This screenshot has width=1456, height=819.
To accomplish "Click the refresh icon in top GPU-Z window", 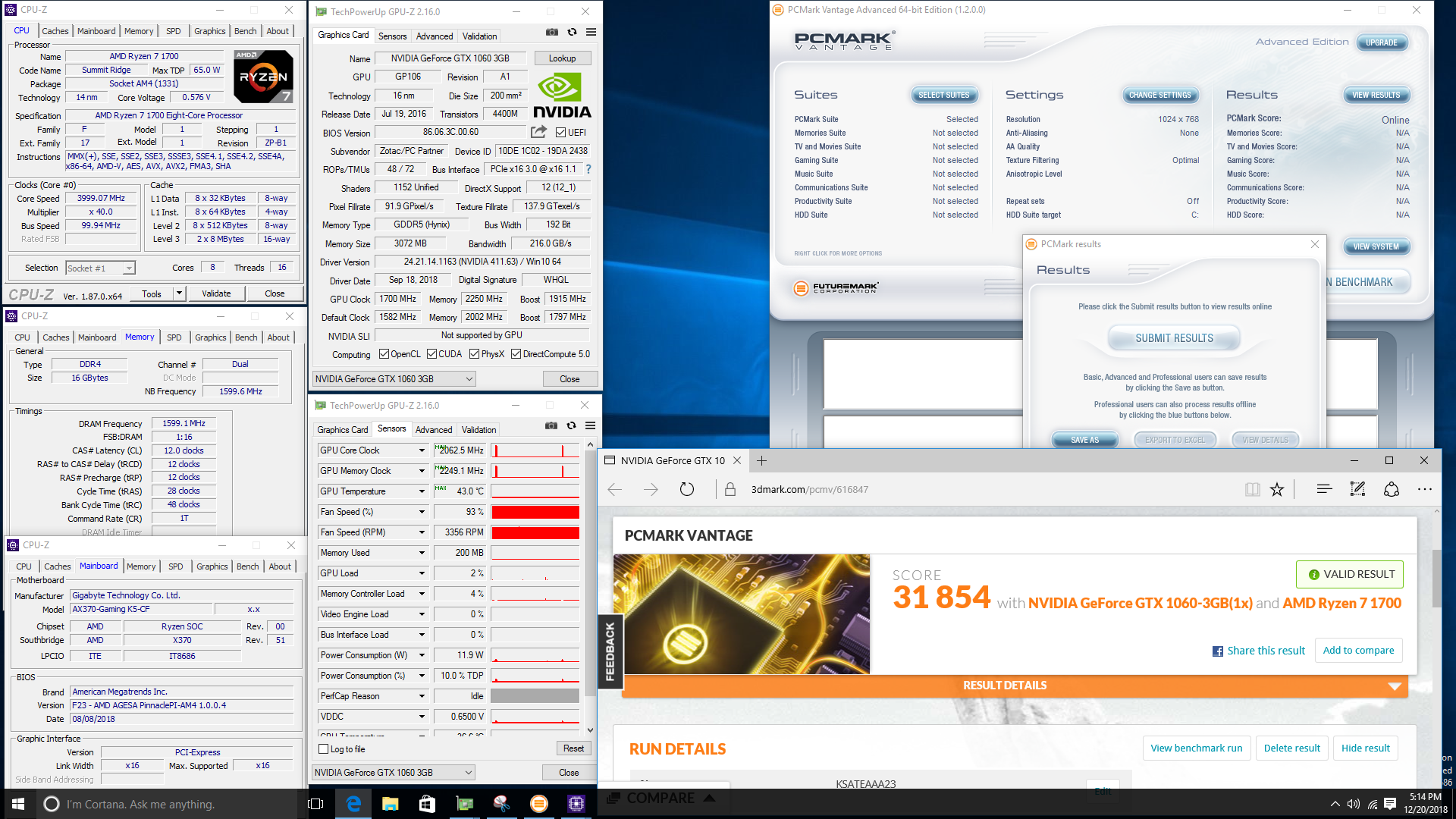I will 573,32.
